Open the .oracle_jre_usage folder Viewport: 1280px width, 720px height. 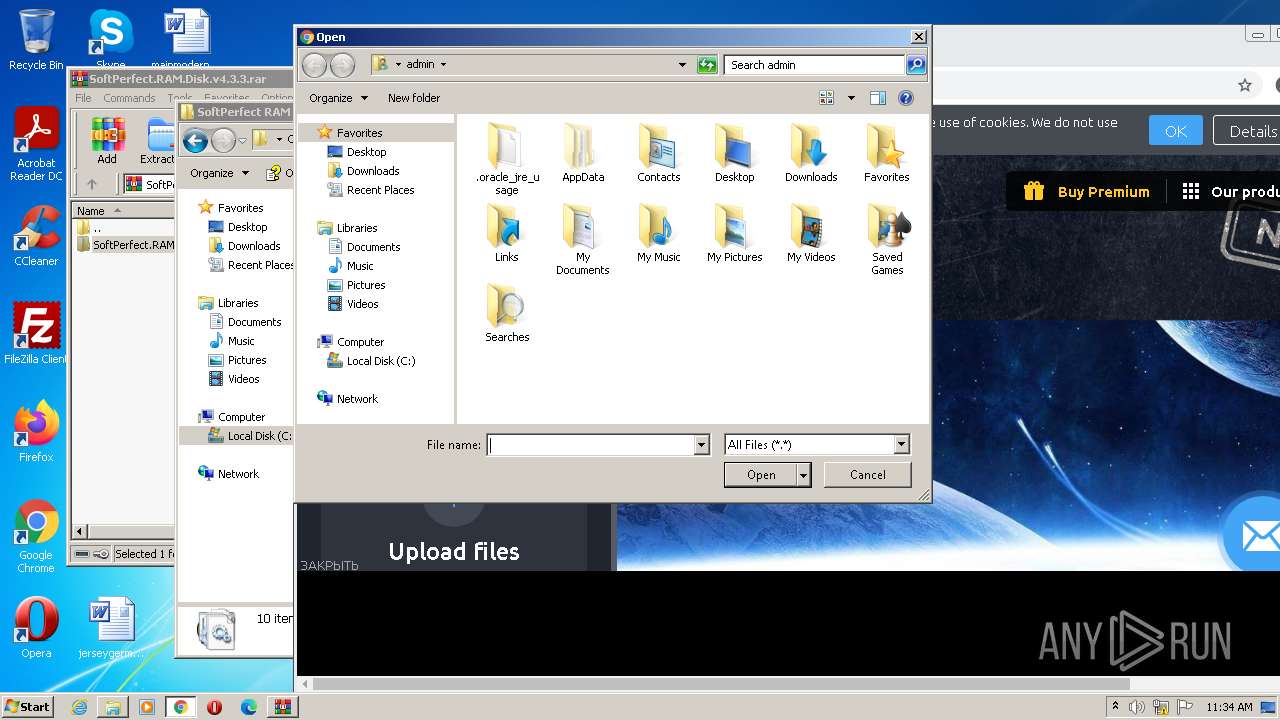[507, 158]
